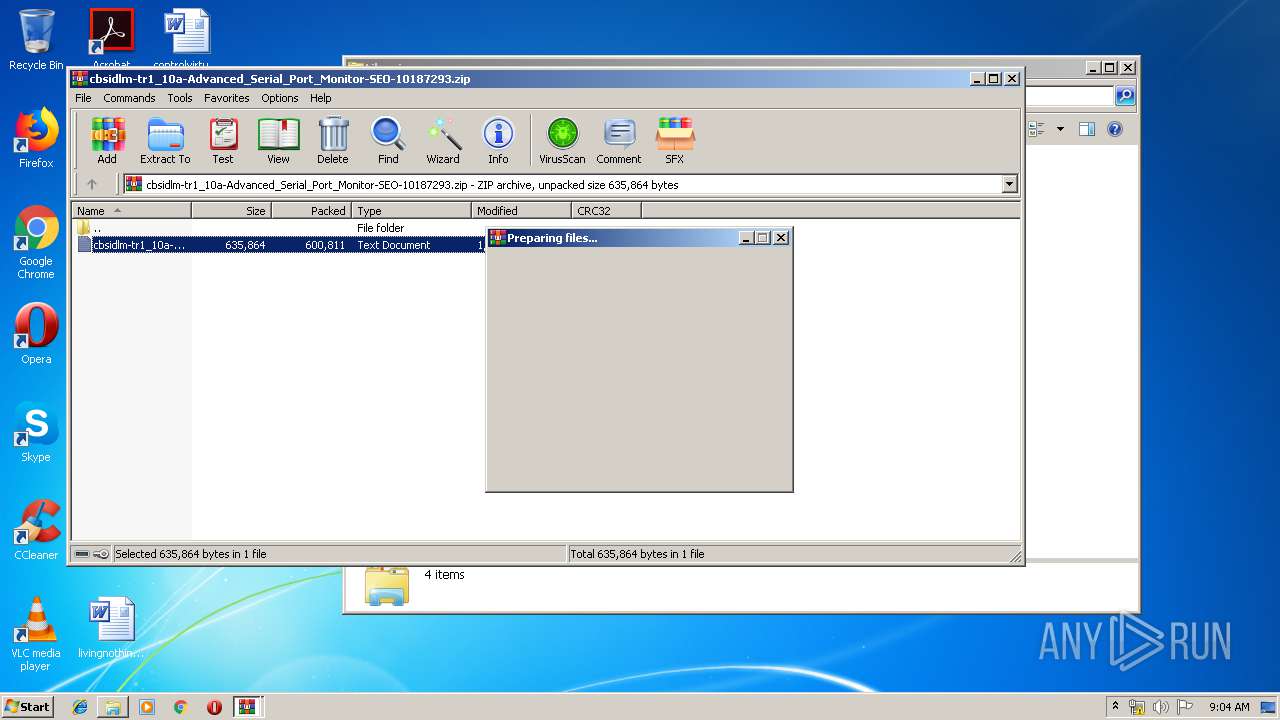The width and height of the screenshot is (1280, 720).
Task: Toggle Explorer preview pane icon
Action: (x=1087, y=129)
